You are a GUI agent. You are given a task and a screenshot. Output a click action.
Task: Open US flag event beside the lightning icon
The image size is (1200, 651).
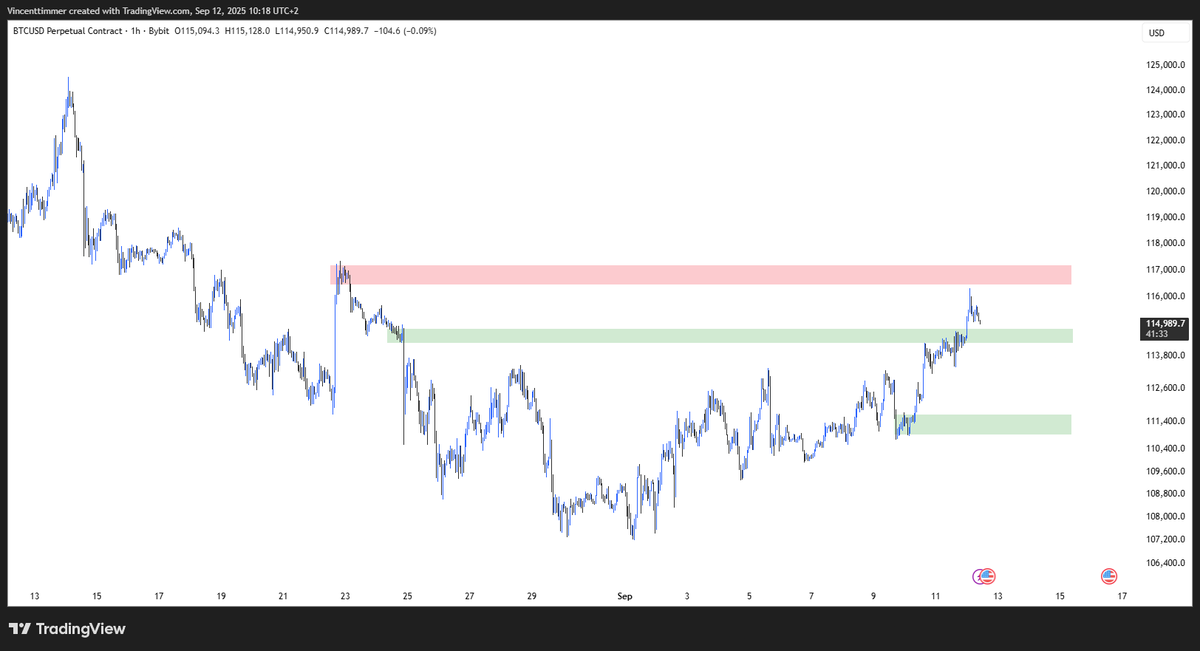coord(989,576)
